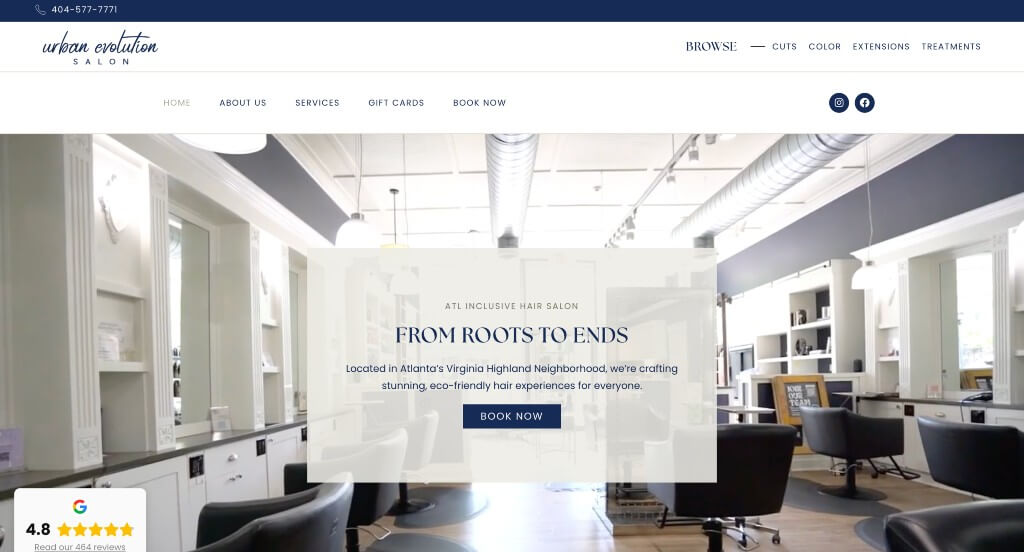This screenshot has height=552, width=1024.
Task: Click the gold star rating
Action: (95, 529)
